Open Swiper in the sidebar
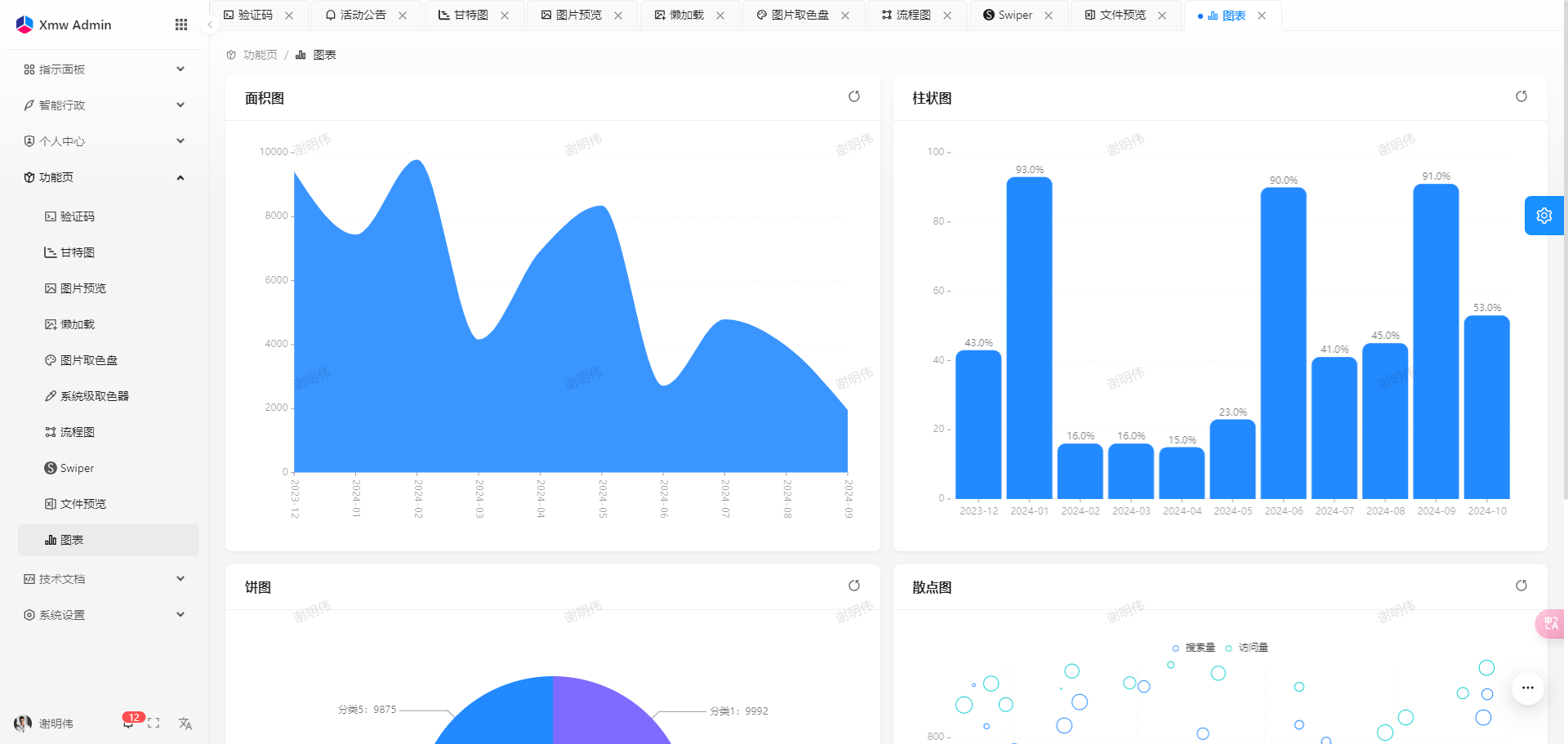The height and width of the screenshot is (744, 1568). pyautogui.click(x=109, y=468)
